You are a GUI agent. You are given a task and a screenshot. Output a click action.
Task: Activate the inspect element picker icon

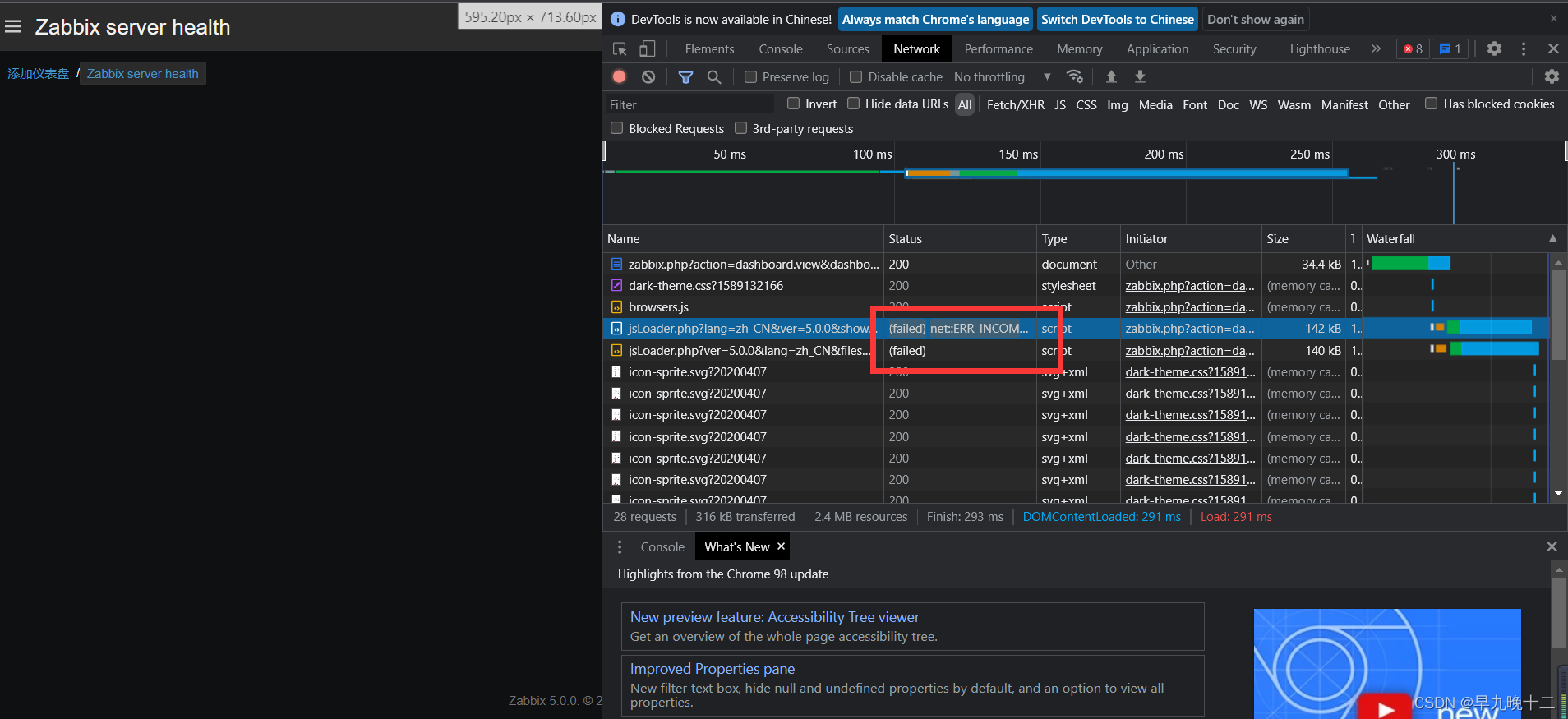620,49
